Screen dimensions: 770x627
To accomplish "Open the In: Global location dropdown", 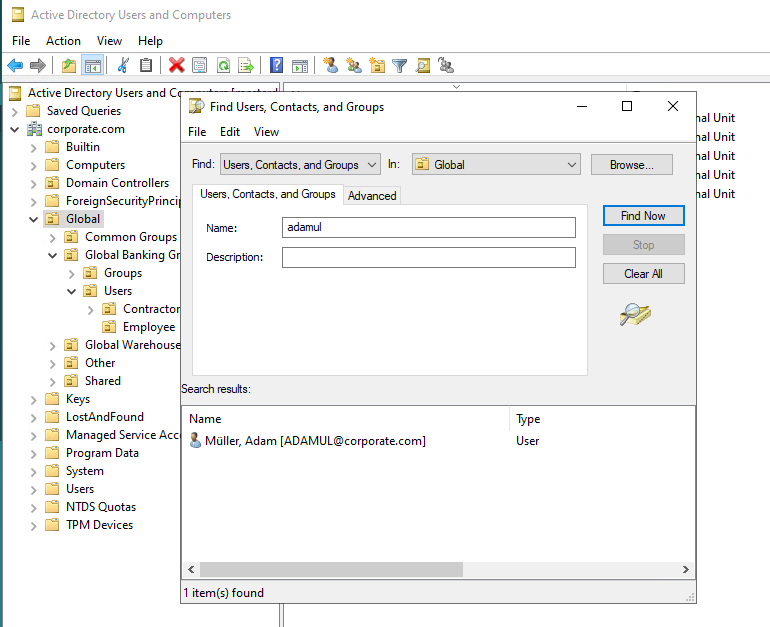I will [x=496, y=164].
